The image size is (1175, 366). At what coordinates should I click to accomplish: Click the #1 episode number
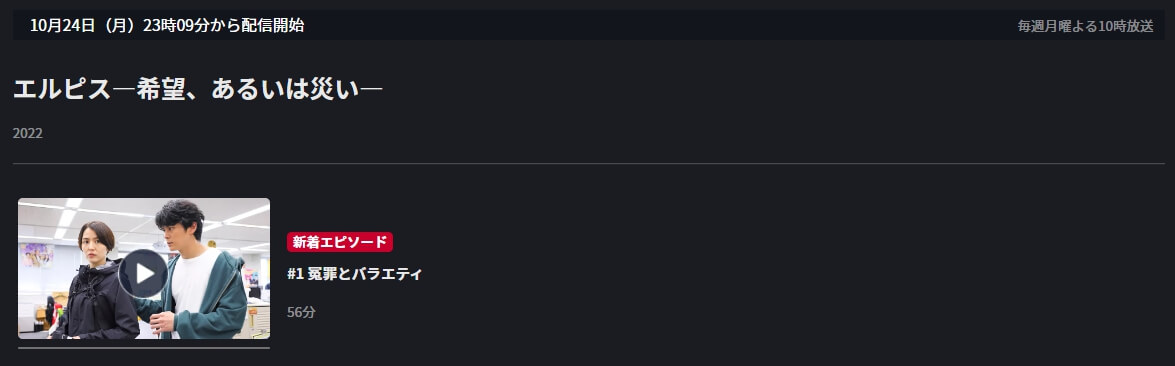[x=295, y=274]
